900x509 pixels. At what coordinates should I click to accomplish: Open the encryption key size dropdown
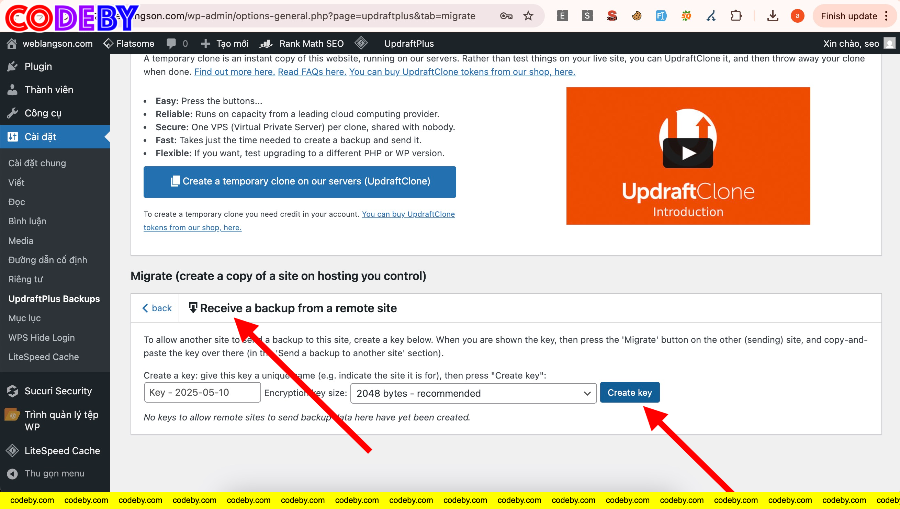[473, 394]
